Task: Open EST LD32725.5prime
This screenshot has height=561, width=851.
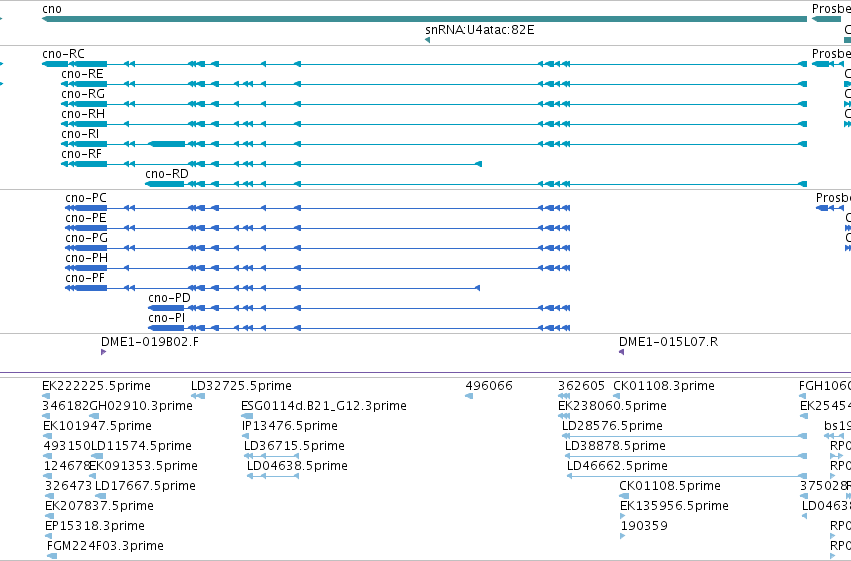Action: [x=241, y=386]
